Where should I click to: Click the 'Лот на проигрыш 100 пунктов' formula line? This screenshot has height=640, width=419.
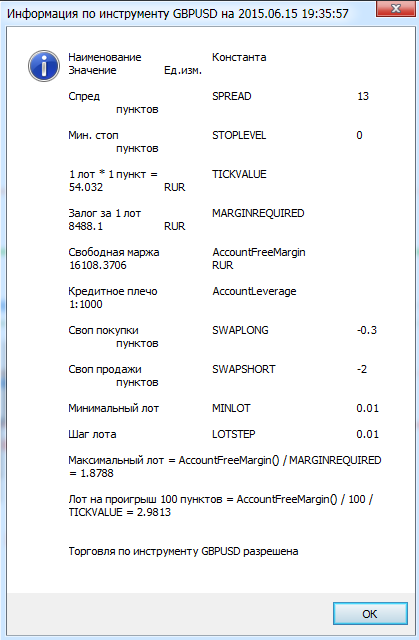(220, 499)
